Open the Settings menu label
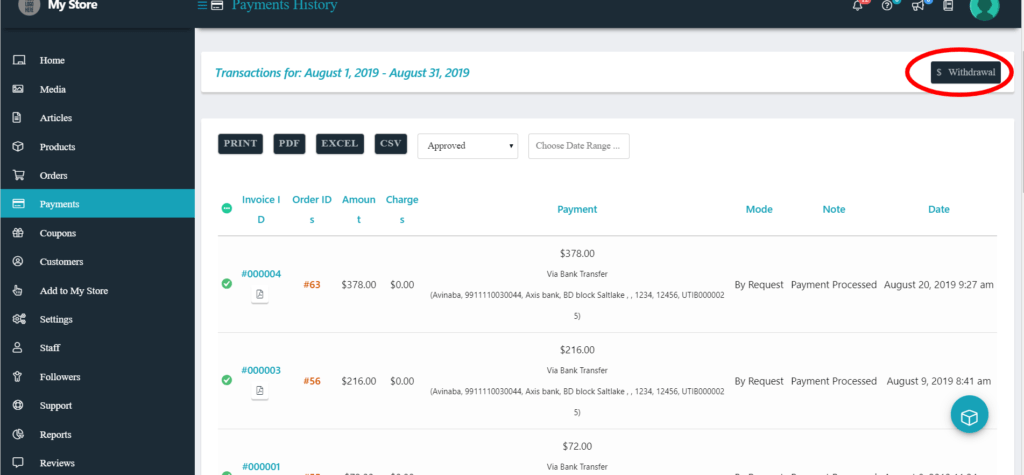The width and height of the screenshot is (1024, 475). coord(56,319)
